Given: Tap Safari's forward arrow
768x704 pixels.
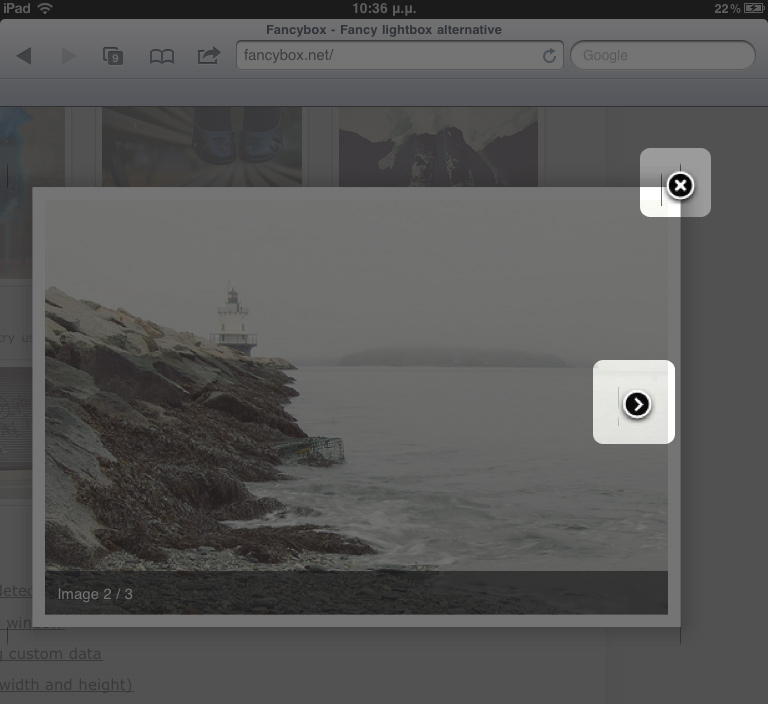Looking at the screenshot, I should (69, 56).
